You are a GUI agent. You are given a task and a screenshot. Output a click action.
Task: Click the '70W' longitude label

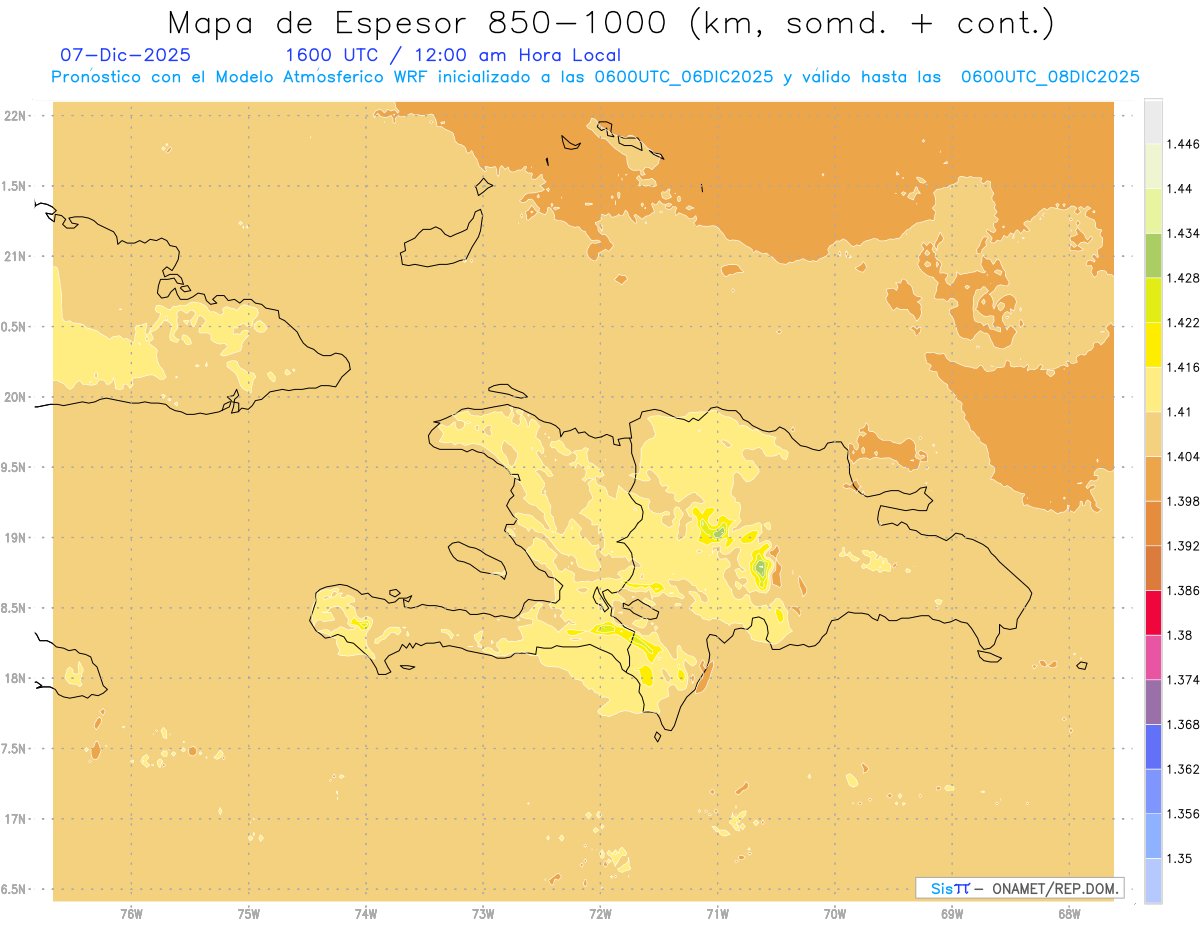(x=835, y=913)
